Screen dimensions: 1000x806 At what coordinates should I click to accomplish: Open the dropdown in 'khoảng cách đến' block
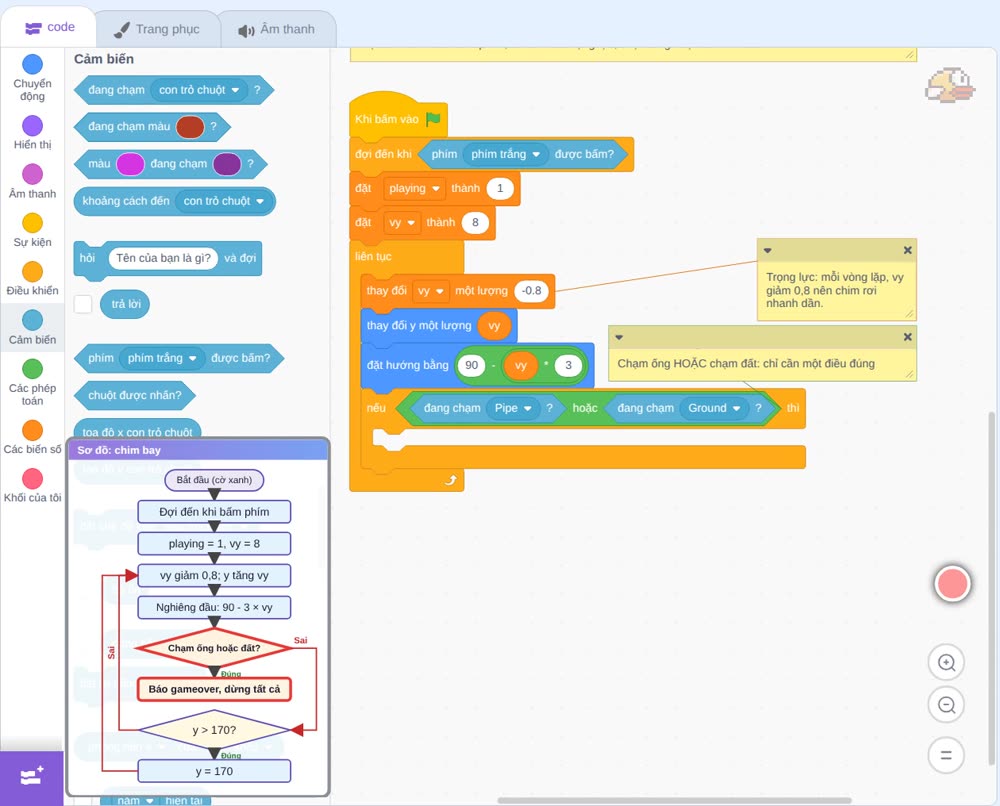click(x=223, y=201)
